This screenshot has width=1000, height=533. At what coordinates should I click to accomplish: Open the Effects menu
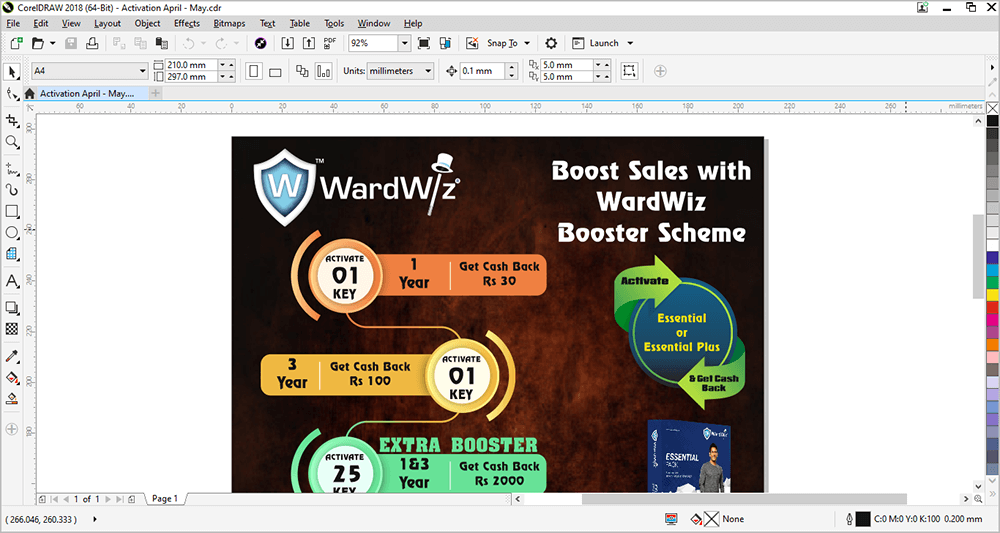click(187, 24)
